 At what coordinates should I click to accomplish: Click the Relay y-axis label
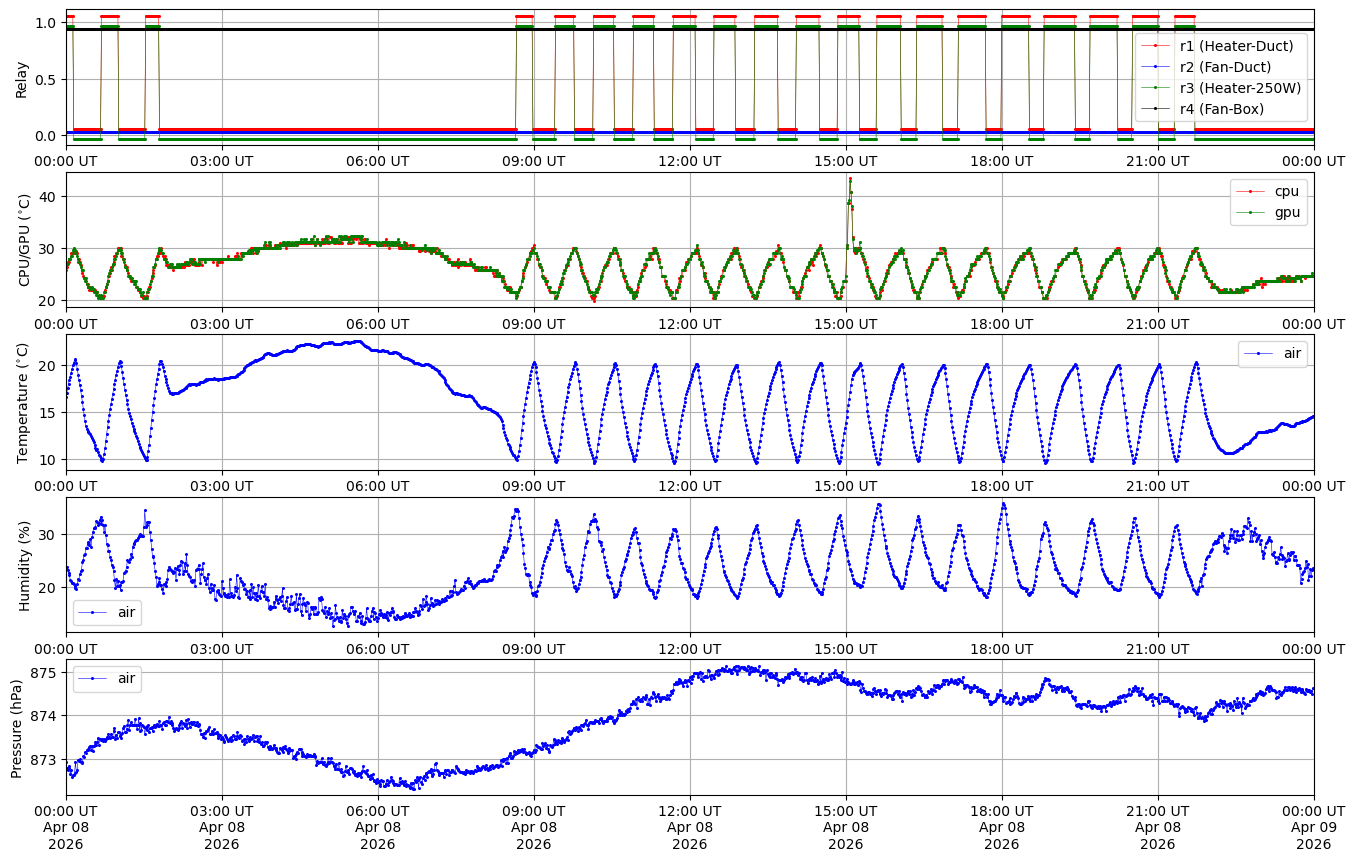coord(22,78)
